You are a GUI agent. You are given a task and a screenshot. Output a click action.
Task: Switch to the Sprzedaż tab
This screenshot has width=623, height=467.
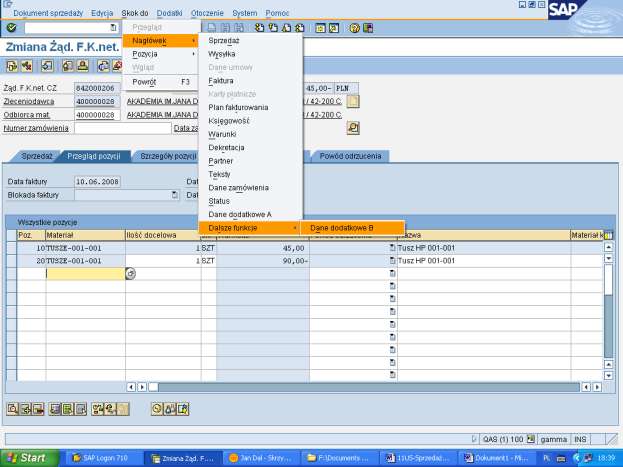37,156
